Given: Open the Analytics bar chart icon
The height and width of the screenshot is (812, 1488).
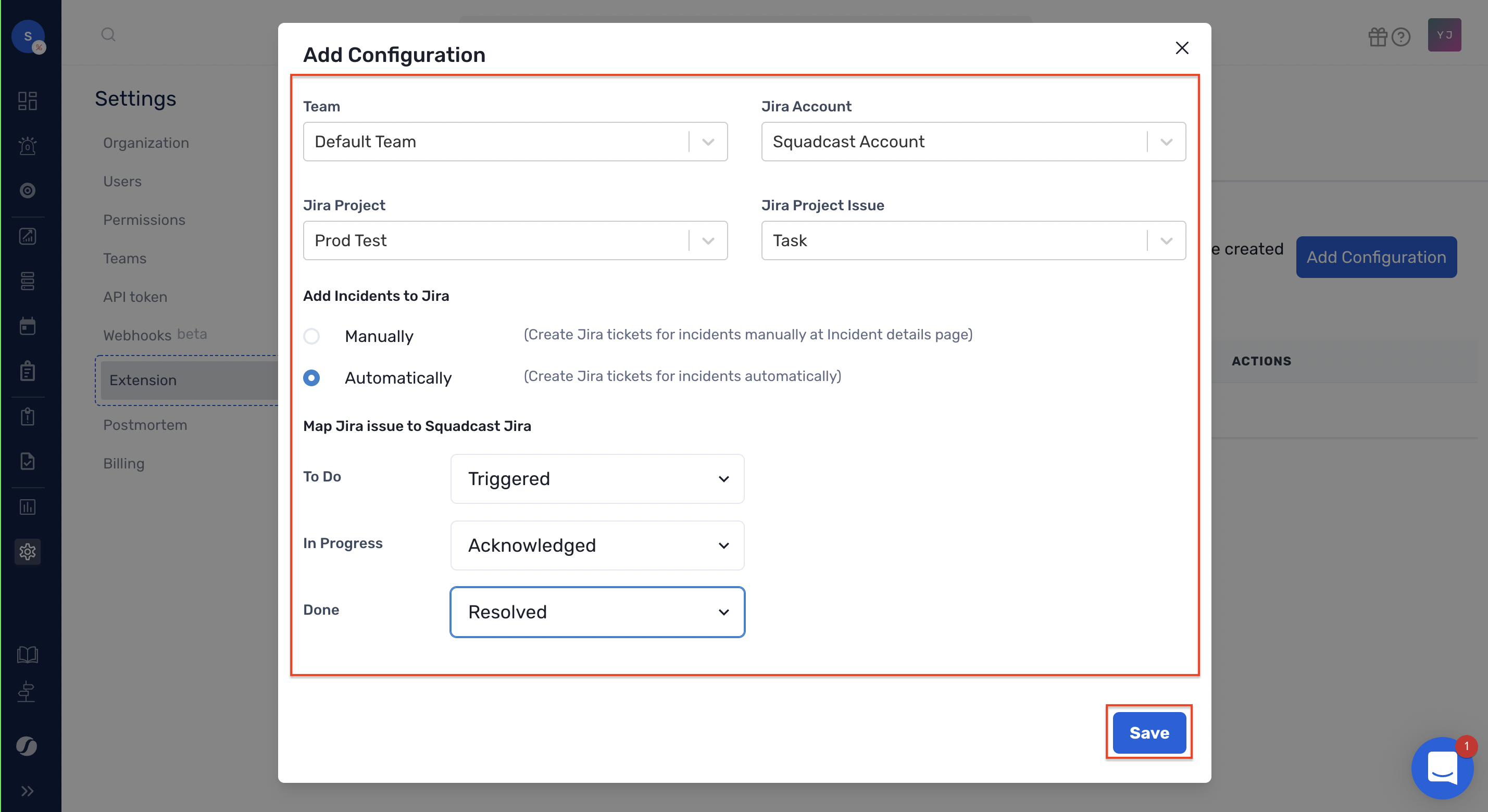Looking at the screenshot, I should (x=27, y=506).
